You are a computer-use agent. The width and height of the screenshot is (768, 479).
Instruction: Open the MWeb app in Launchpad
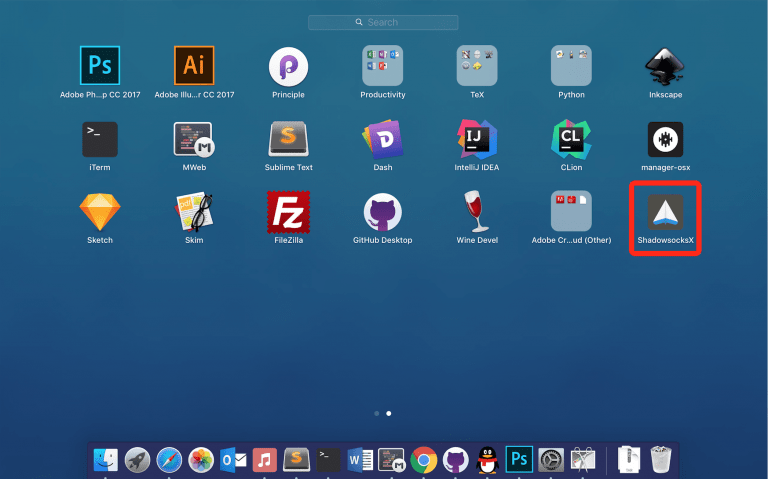(194, 140)
